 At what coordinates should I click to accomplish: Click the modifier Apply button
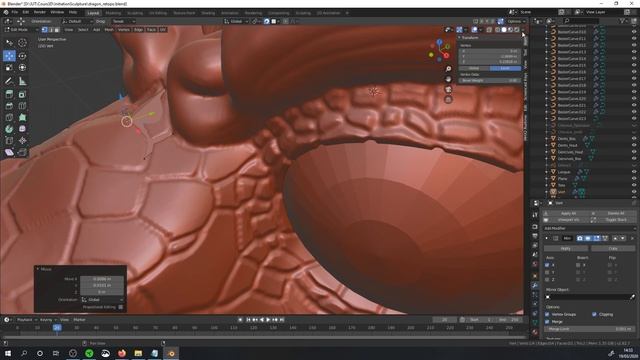click(566, 248)
